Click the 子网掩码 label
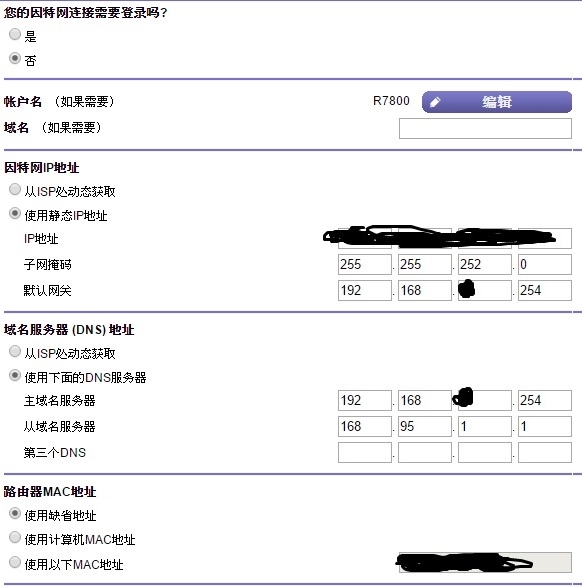This screenshot has height=587, width=582. click(x=48, y=265)
